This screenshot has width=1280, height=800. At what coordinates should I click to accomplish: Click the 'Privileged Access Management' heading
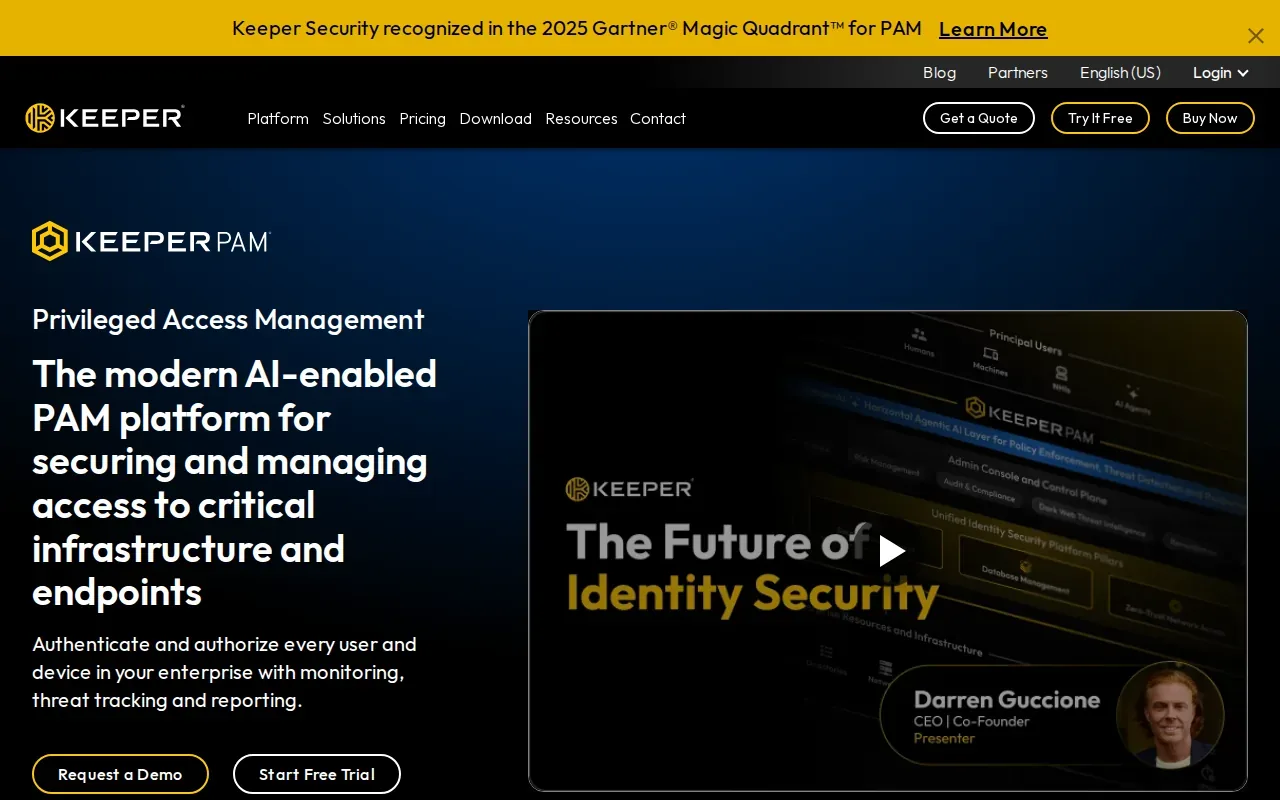tap(228, 319)
